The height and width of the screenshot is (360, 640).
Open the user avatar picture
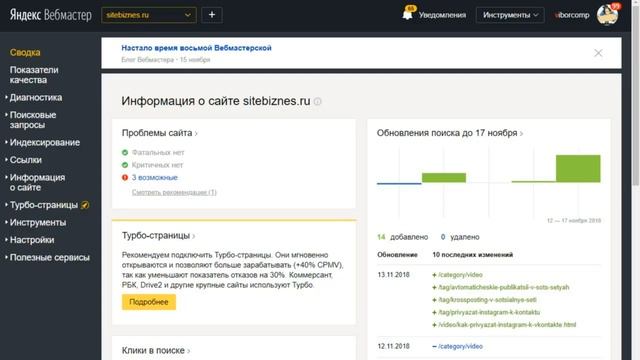[607, 15]
